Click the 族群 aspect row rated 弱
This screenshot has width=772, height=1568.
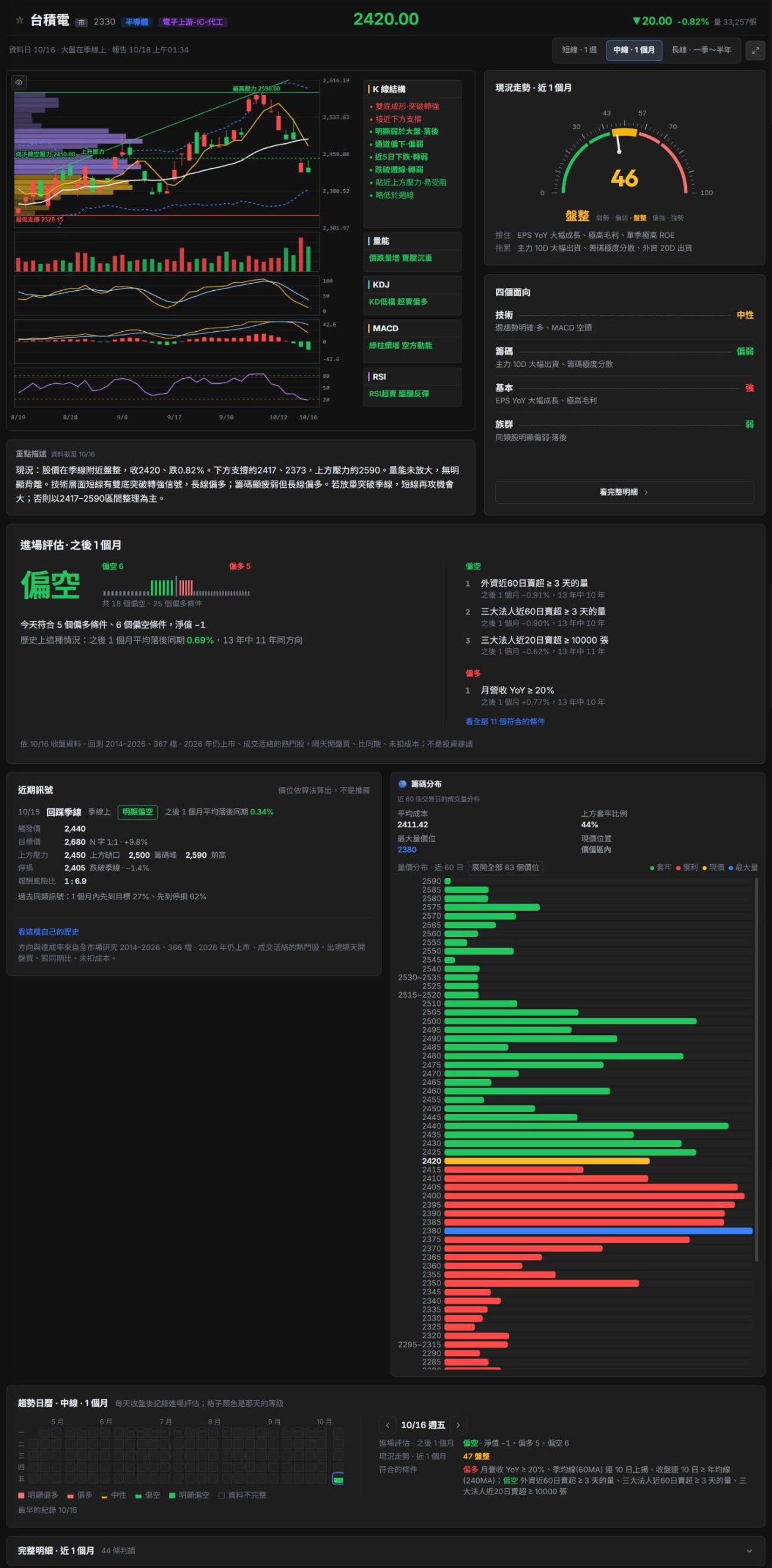point(624,430)
